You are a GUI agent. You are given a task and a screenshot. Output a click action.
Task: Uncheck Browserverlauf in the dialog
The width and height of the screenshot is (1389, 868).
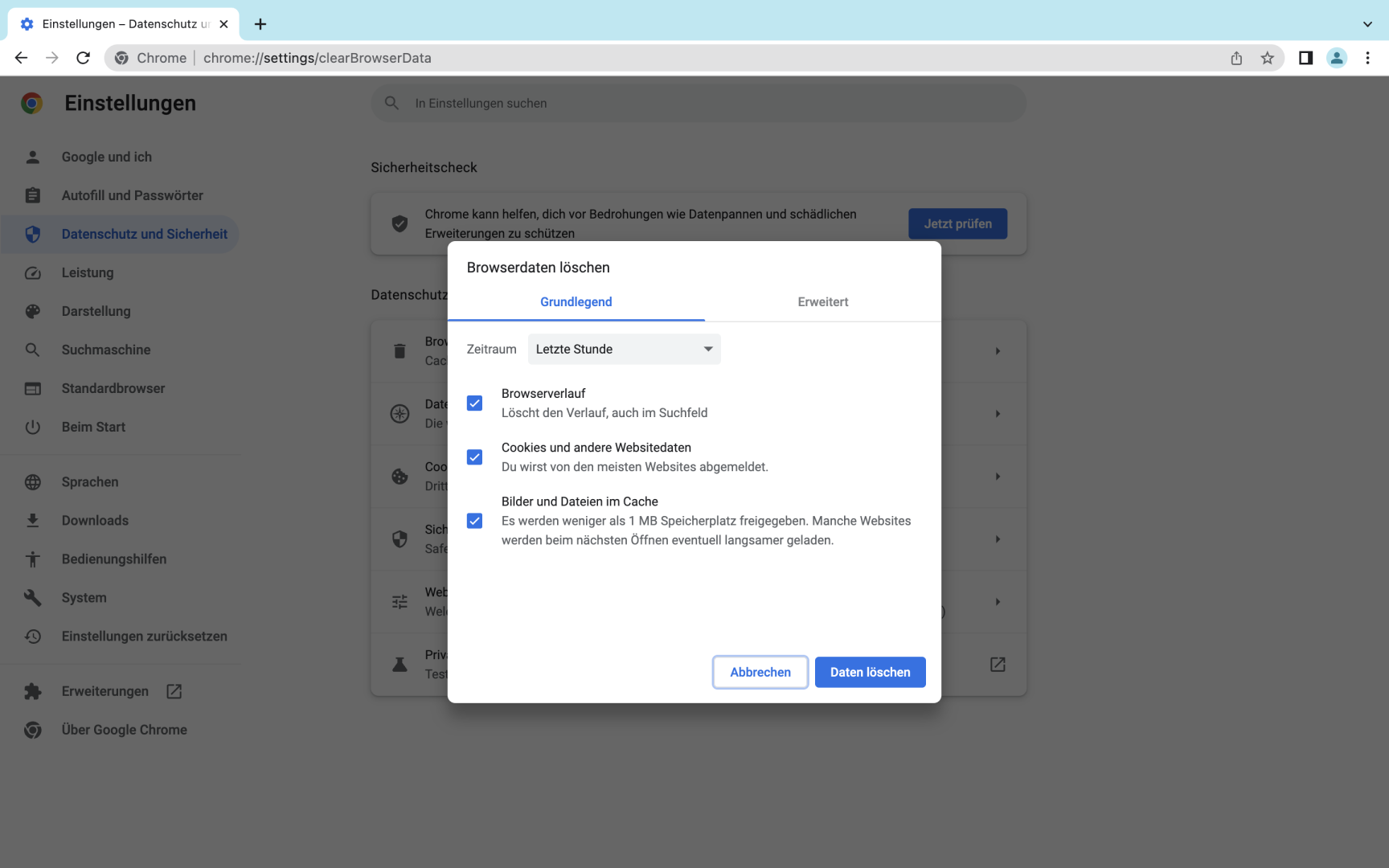click(x=475, y=403)
